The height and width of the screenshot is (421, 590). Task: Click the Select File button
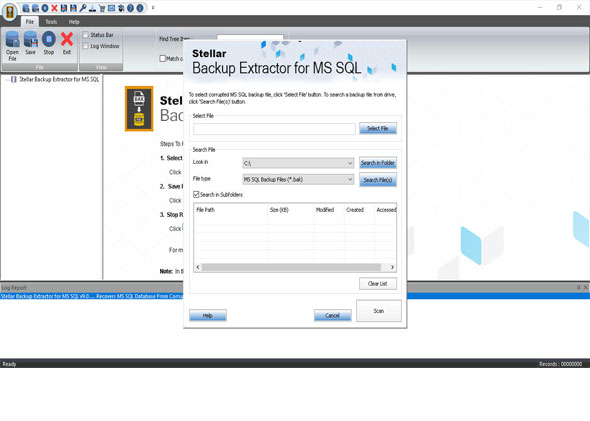click(x=378, y=128)
